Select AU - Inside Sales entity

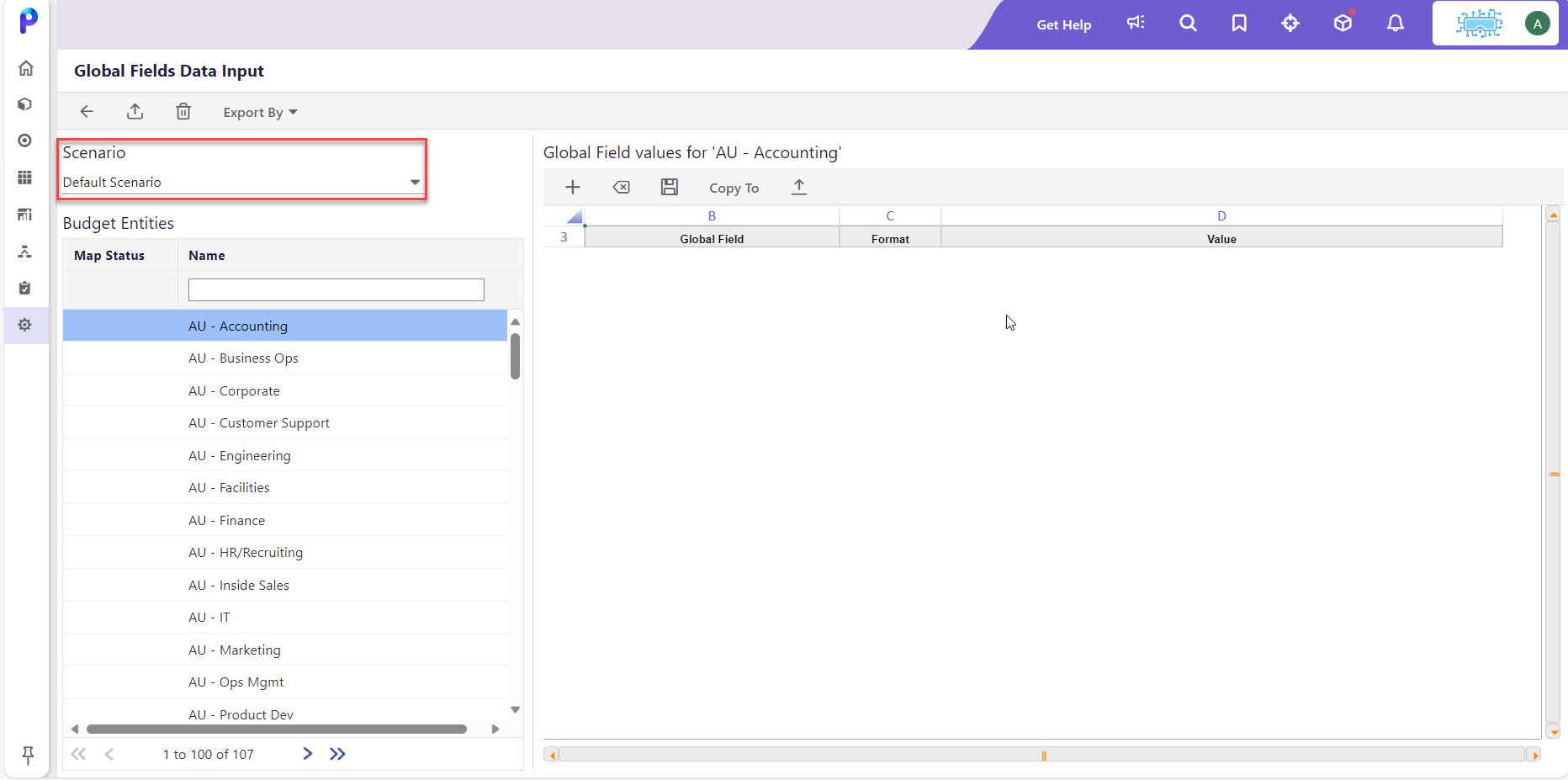tap(285, 585)
